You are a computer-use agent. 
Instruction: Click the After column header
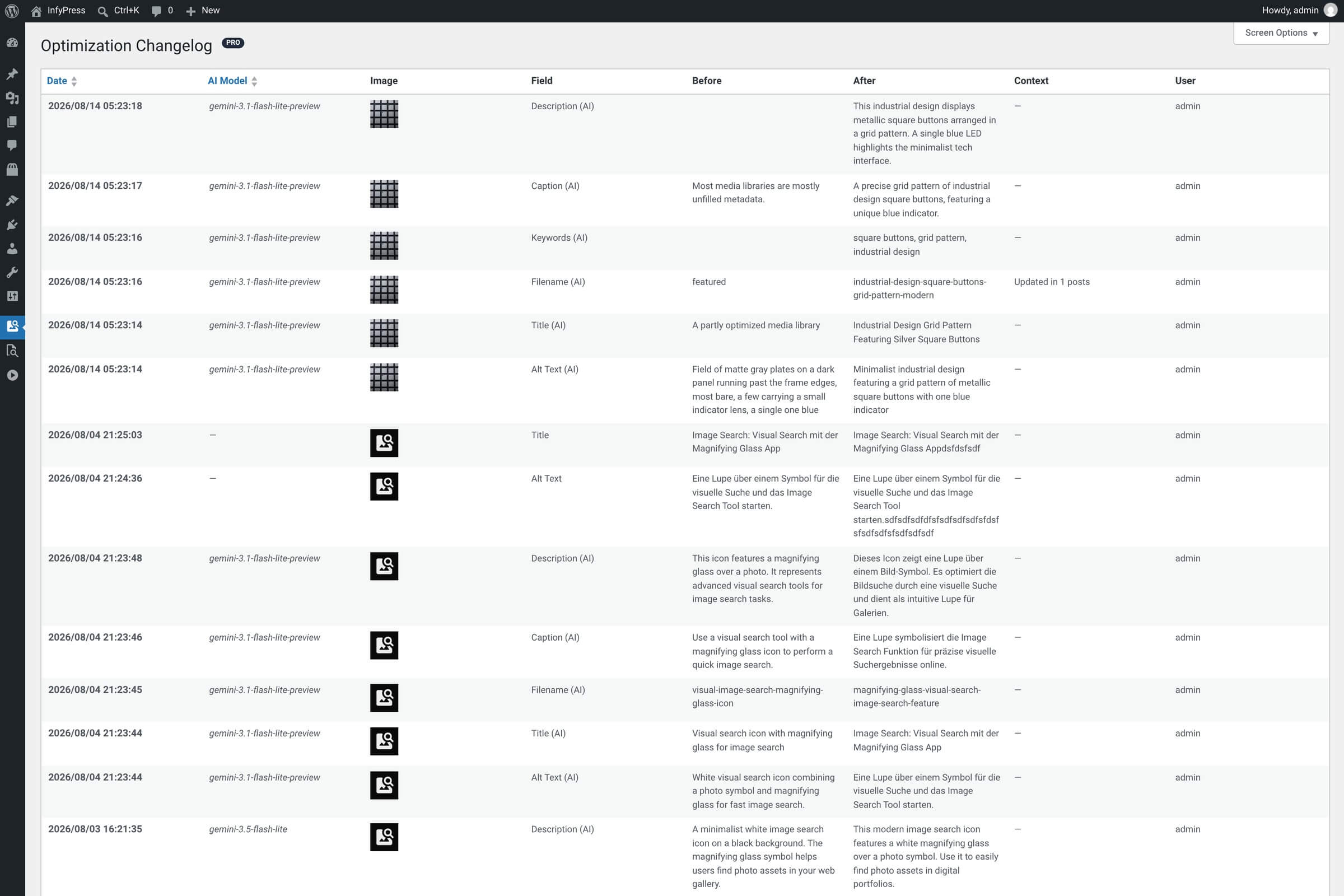pos(864,81)
